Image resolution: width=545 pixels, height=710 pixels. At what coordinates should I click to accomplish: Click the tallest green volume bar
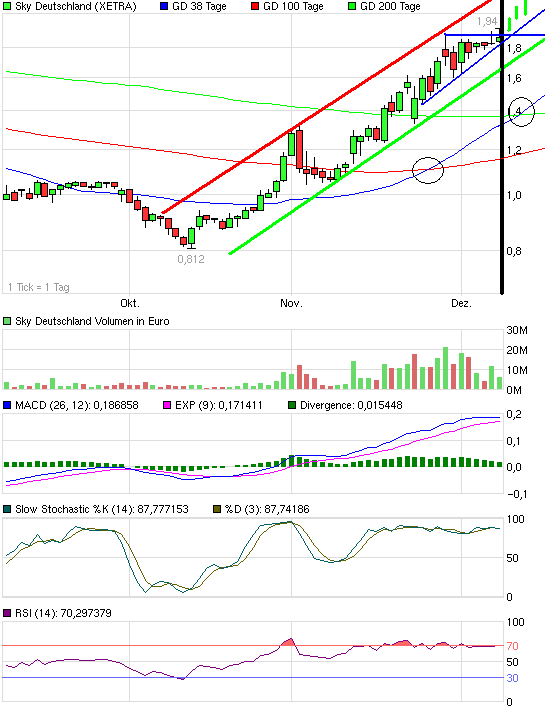click(445, 368)
